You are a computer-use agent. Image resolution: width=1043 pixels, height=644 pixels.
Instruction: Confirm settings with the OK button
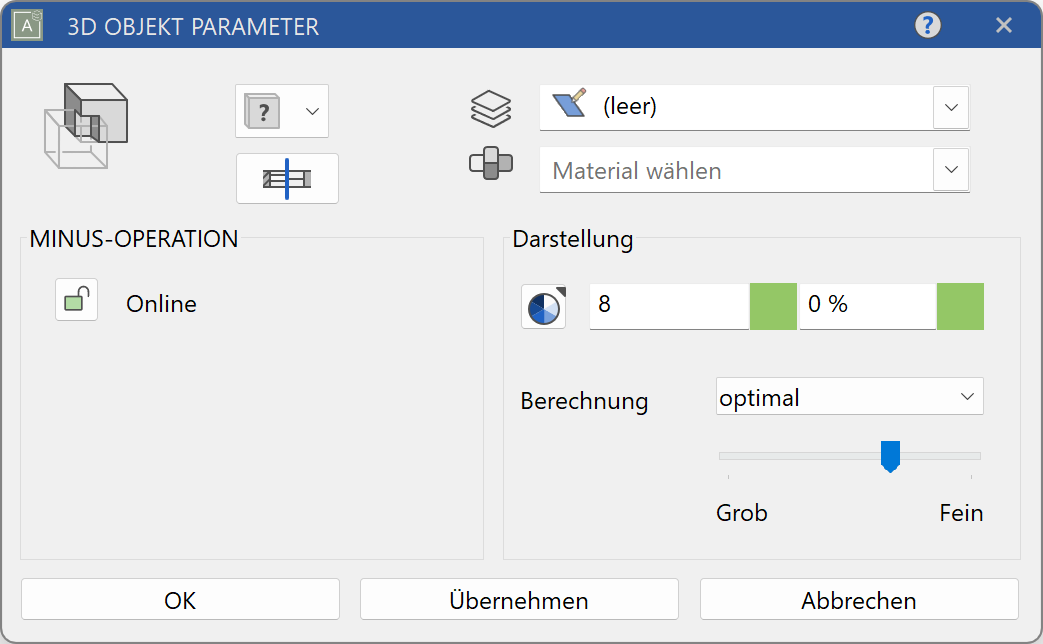180,599
